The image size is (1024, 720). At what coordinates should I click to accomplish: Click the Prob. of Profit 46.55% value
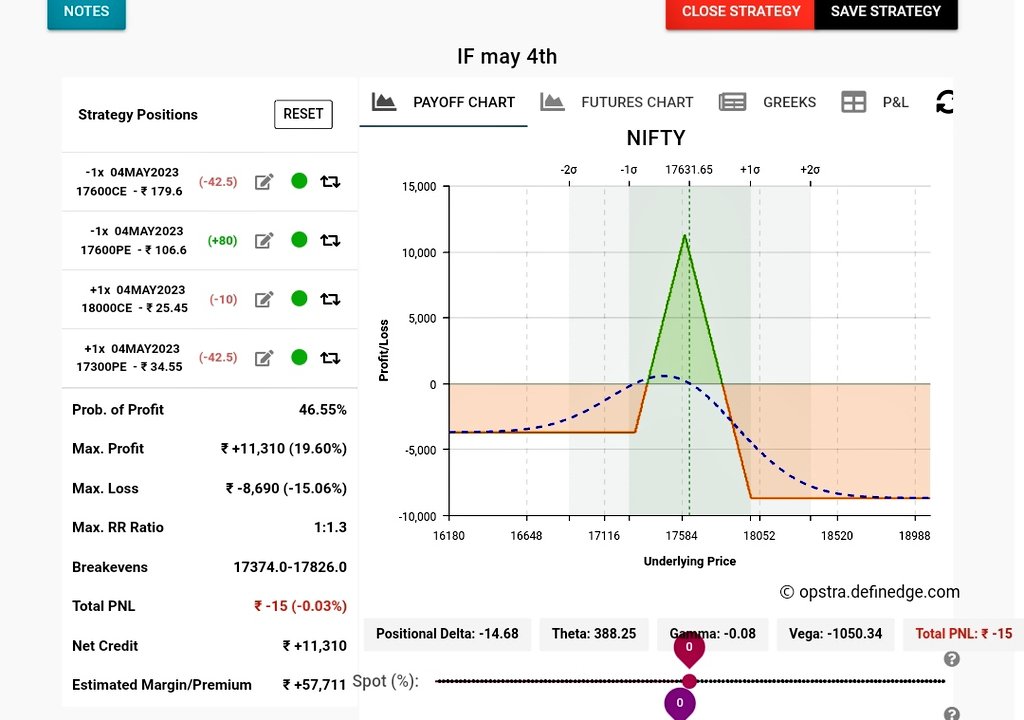pos(323,410)
